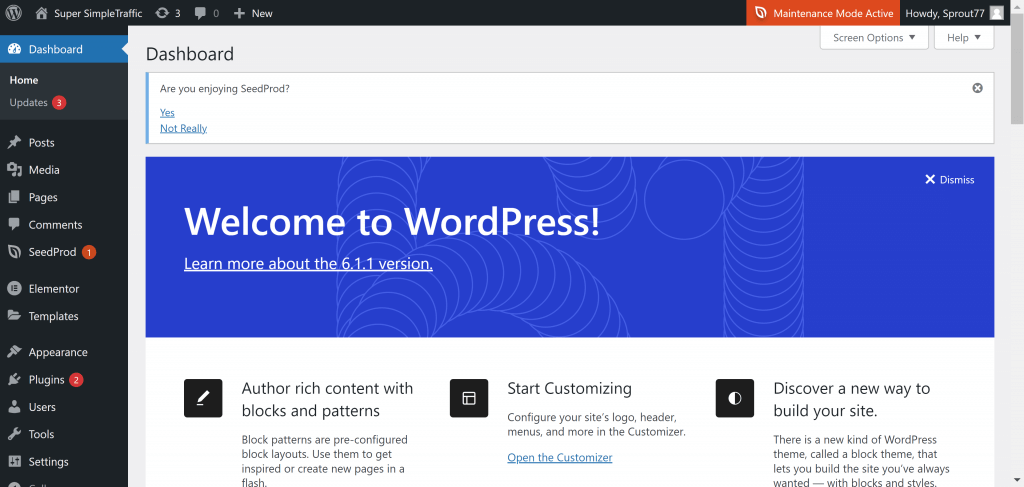
Task: Click the user avatar next to Howdy, Sprout77
Action: click(x=996, y=13)
